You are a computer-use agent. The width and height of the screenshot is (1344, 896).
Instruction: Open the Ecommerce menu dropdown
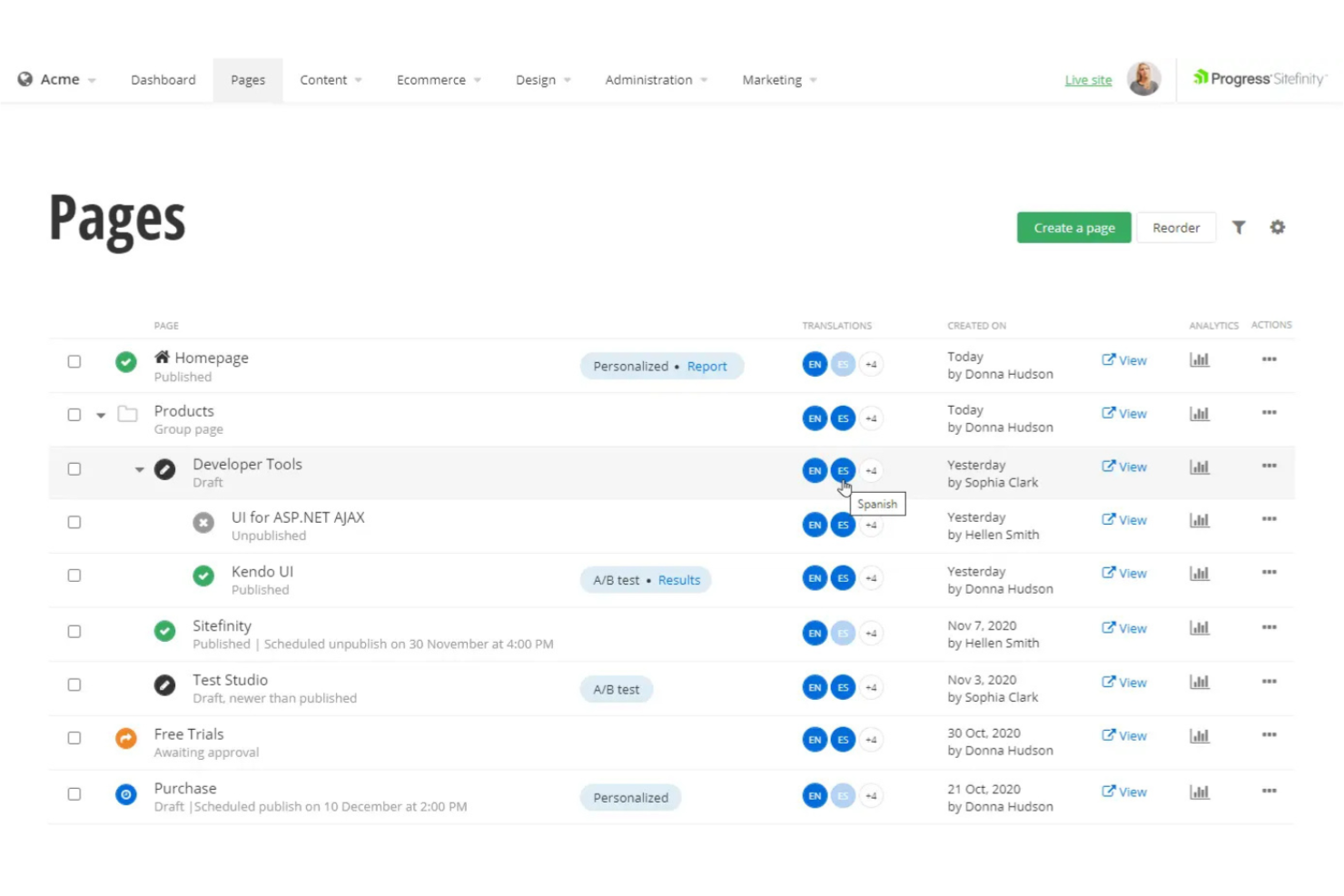(x=440, y=80)
